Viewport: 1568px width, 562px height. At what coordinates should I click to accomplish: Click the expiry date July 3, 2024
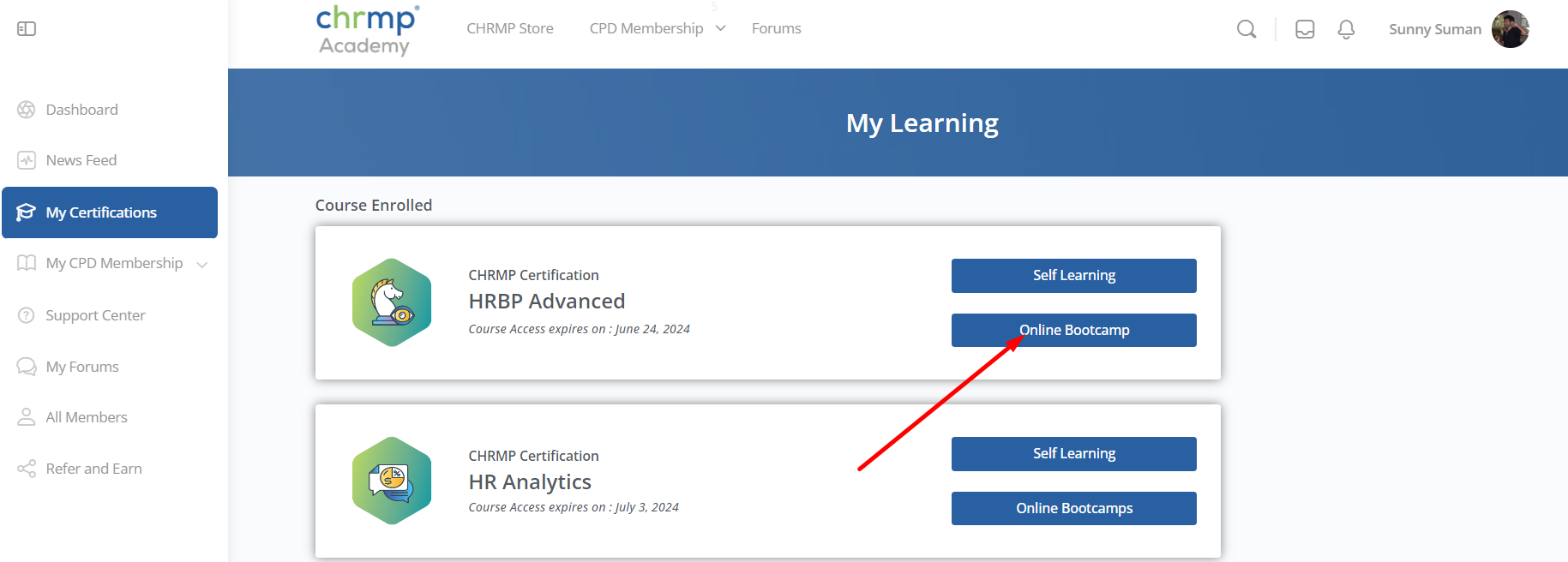(647, 507)
